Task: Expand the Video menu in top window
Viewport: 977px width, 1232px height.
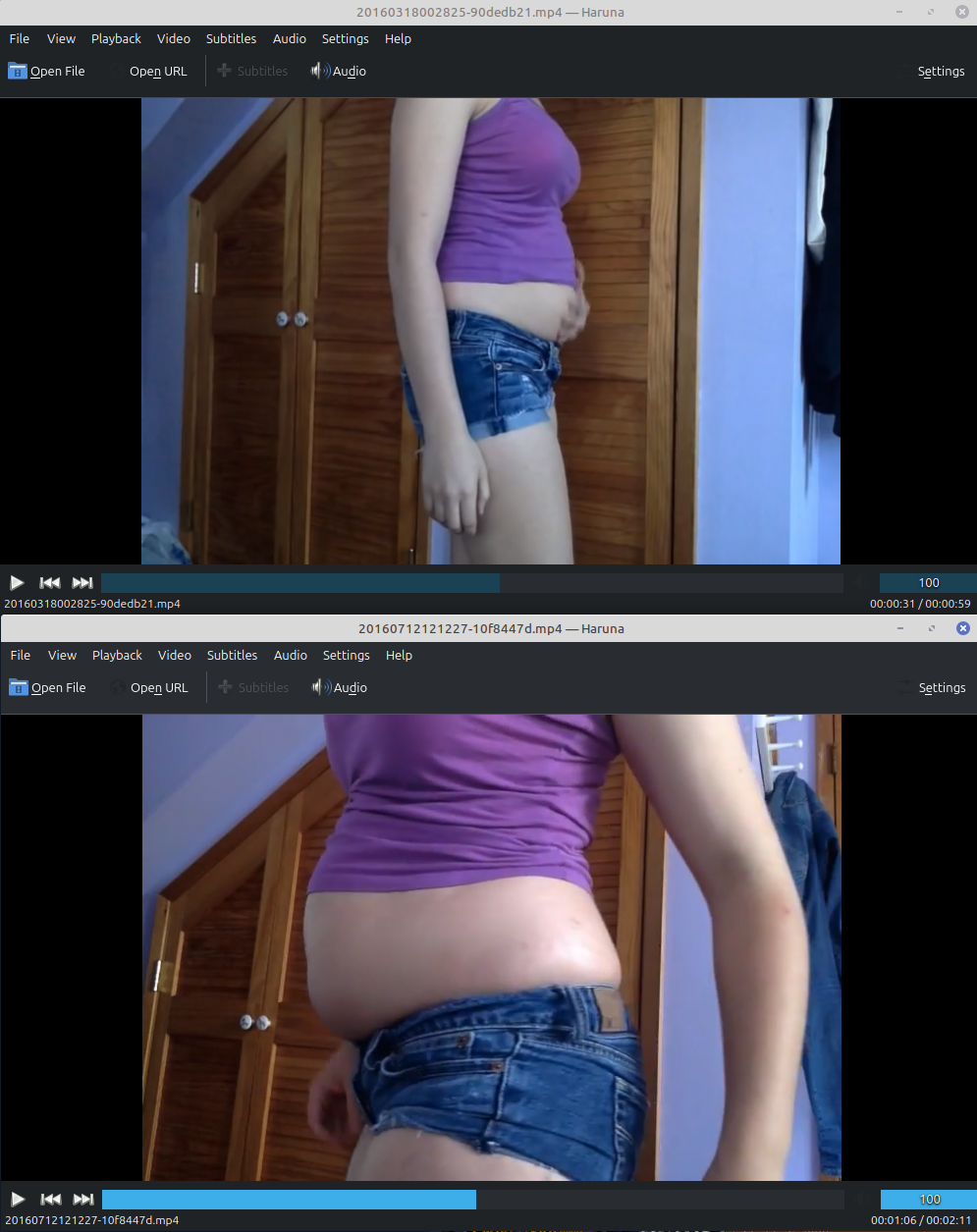Action: tap(174, 38)
